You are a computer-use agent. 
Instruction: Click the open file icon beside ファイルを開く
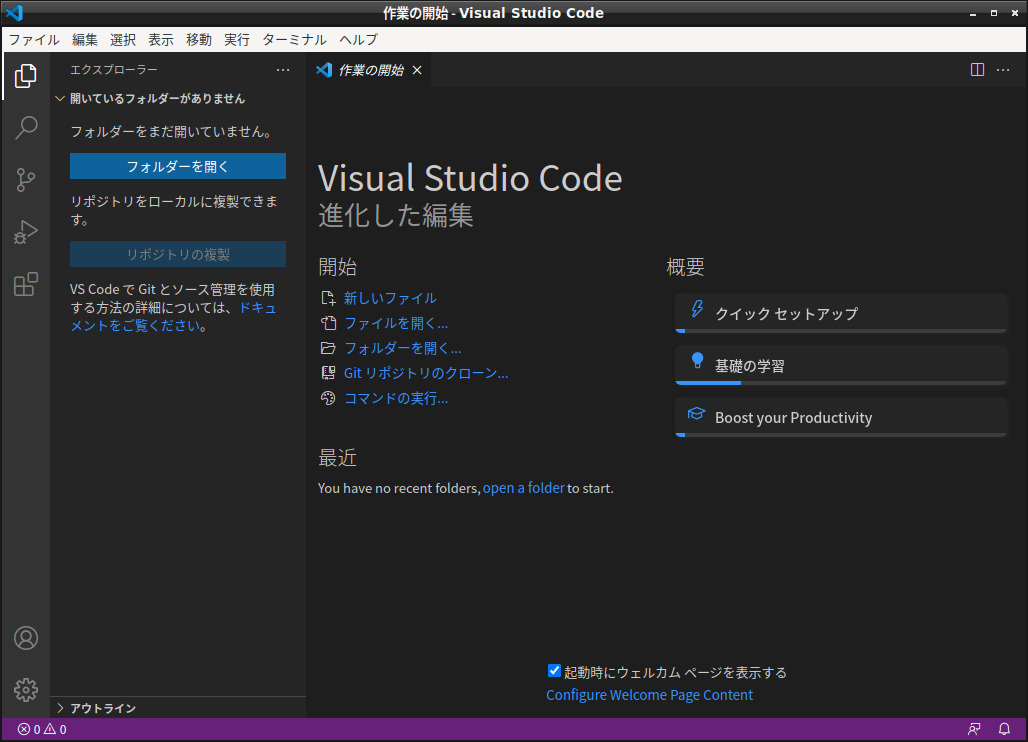click(328, 323)
